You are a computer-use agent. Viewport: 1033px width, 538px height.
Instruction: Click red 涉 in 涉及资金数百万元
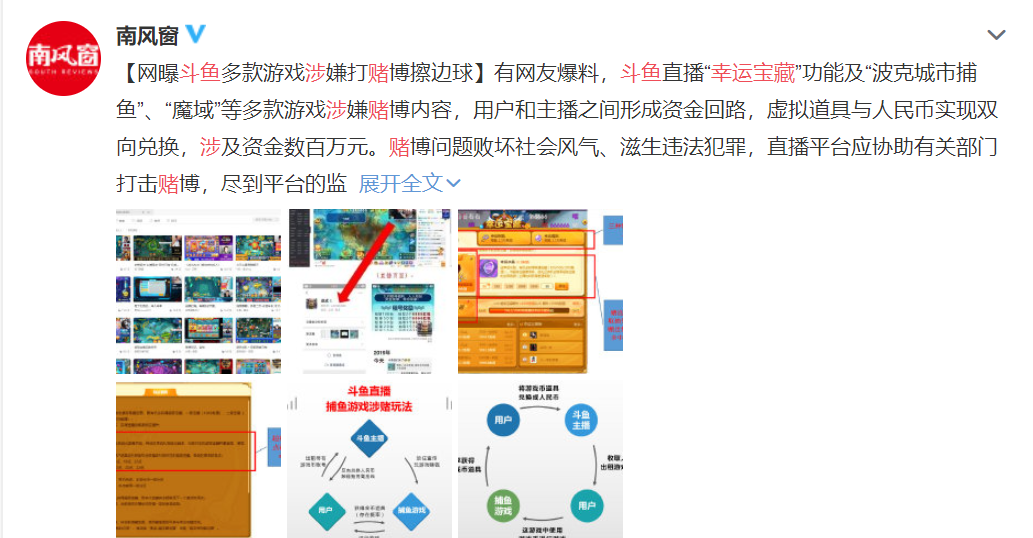pos(210,147)
